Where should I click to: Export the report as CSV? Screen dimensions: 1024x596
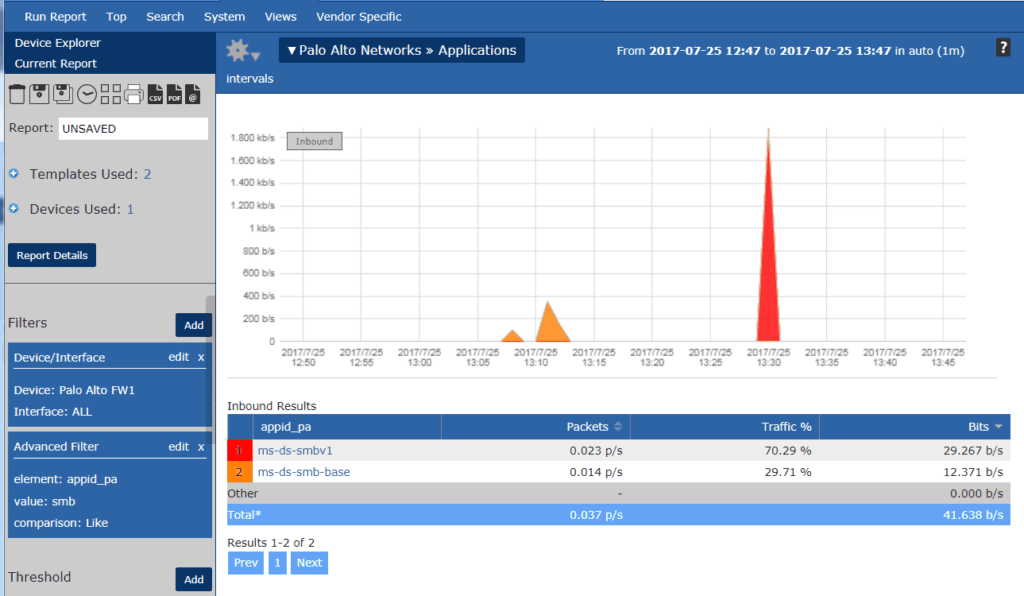[x=155, y=94]
